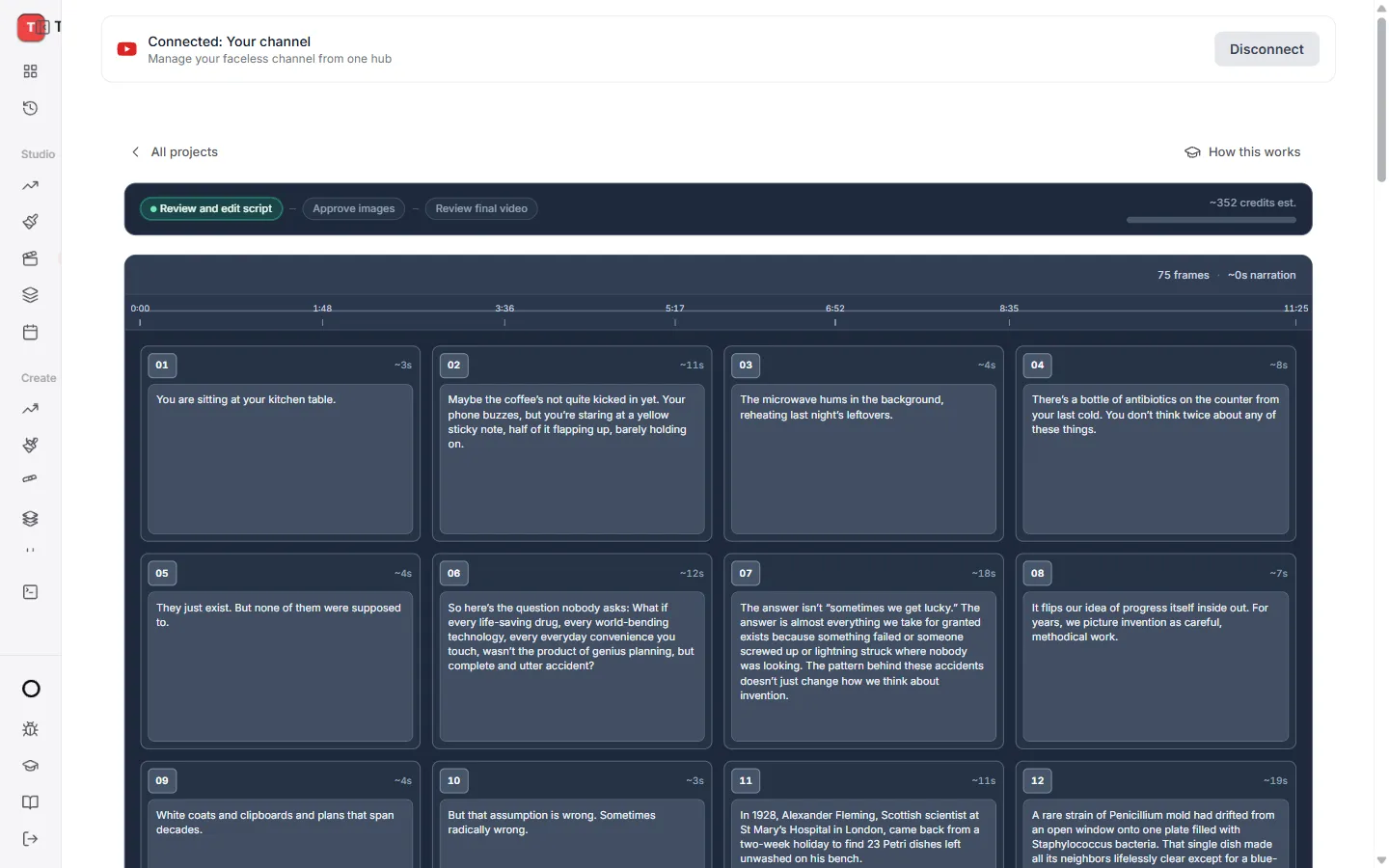The image size is (1389, 868).
Task: Open the paintbrush icon under Studio
Action: pos(30,222)
